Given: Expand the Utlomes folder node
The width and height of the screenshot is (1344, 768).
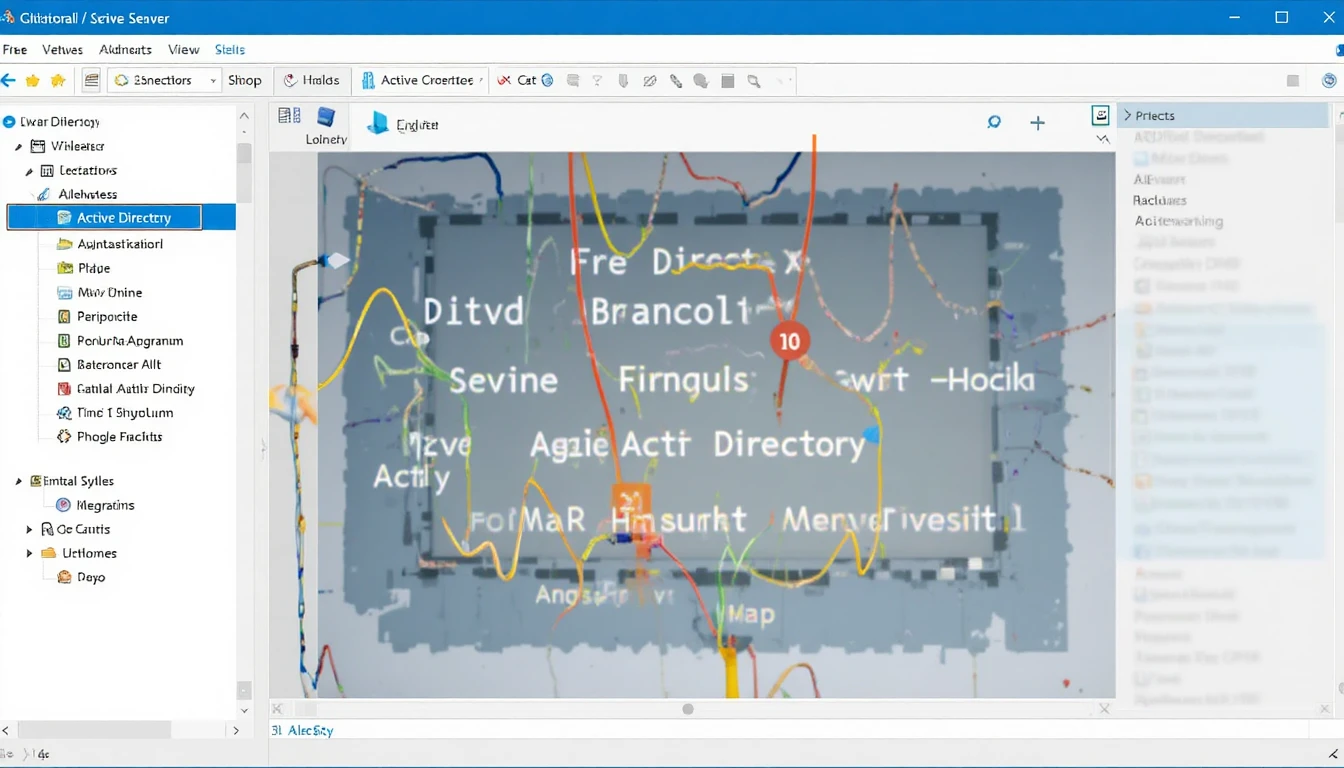Looking at the screenshot, I should coord(29,553).
